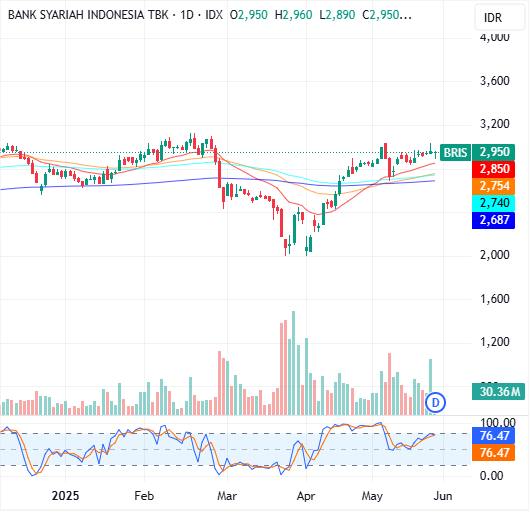Viewport: 529px width, 511px height.
Task: Click the BRIS symbol price tag
Action: coord(455,152)
